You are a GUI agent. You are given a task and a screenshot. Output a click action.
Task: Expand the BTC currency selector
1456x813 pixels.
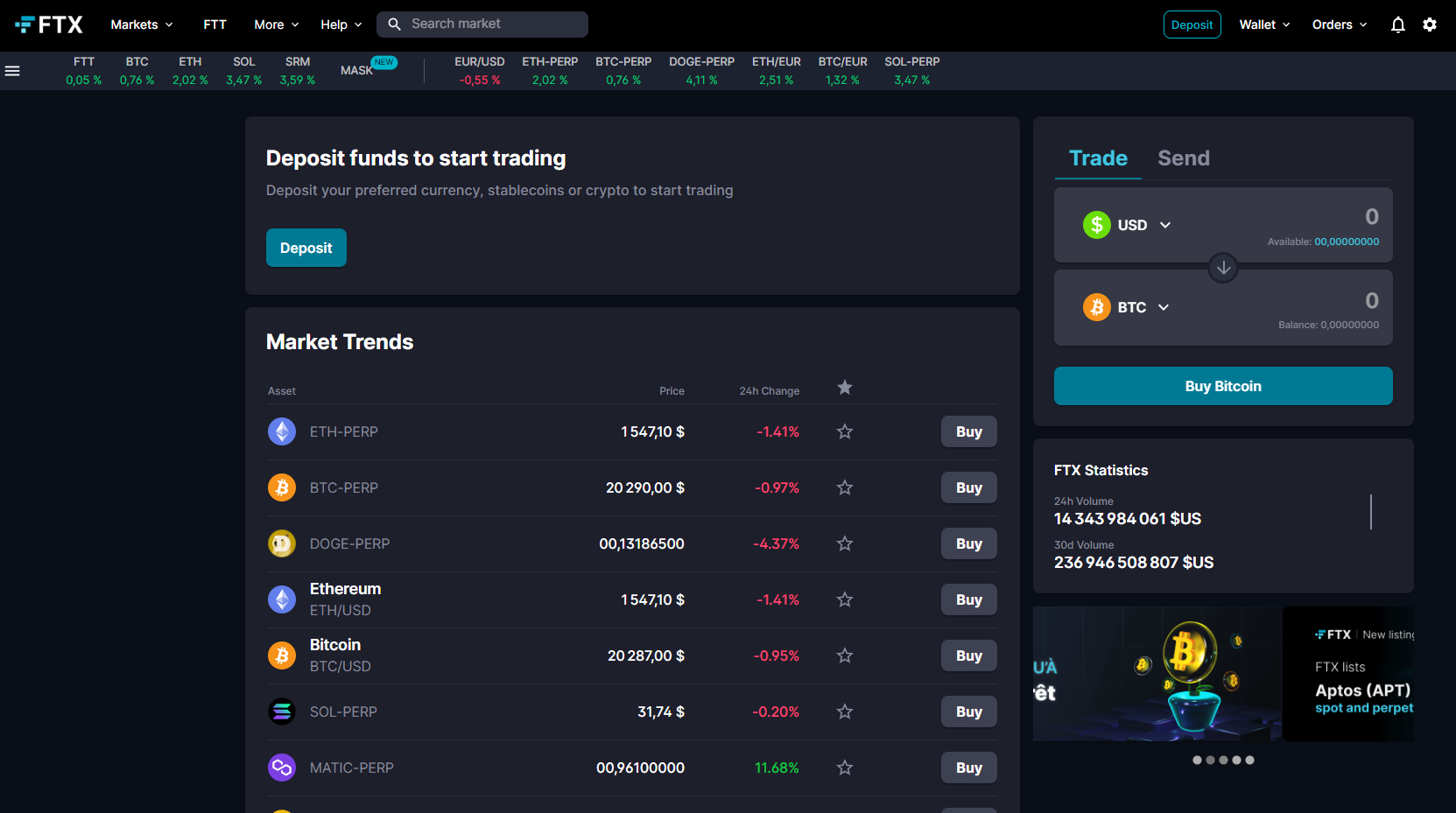(1164, 307)
